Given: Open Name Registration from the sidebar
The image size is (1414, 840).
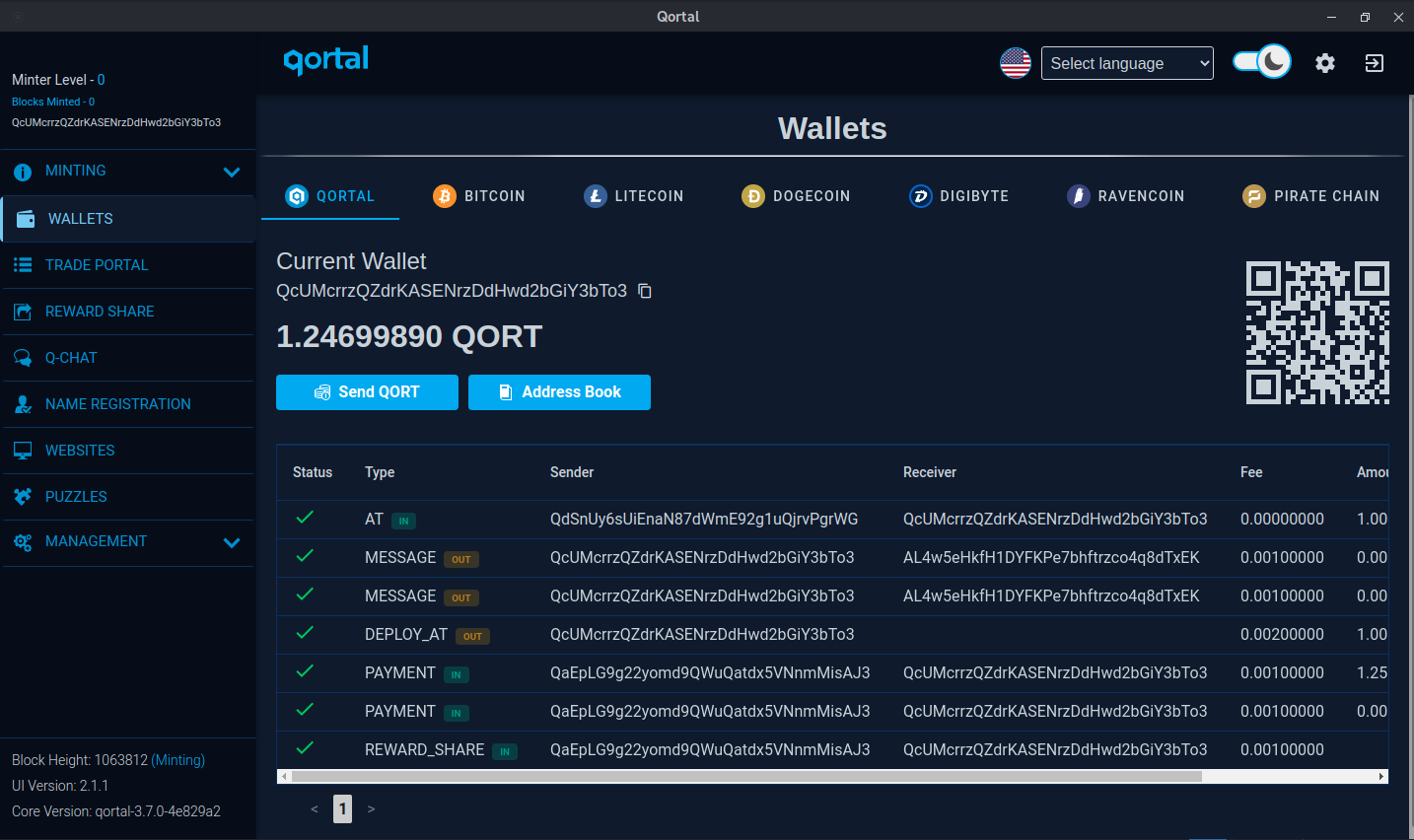Looking at the screenshot, I should tap(128, 404).
